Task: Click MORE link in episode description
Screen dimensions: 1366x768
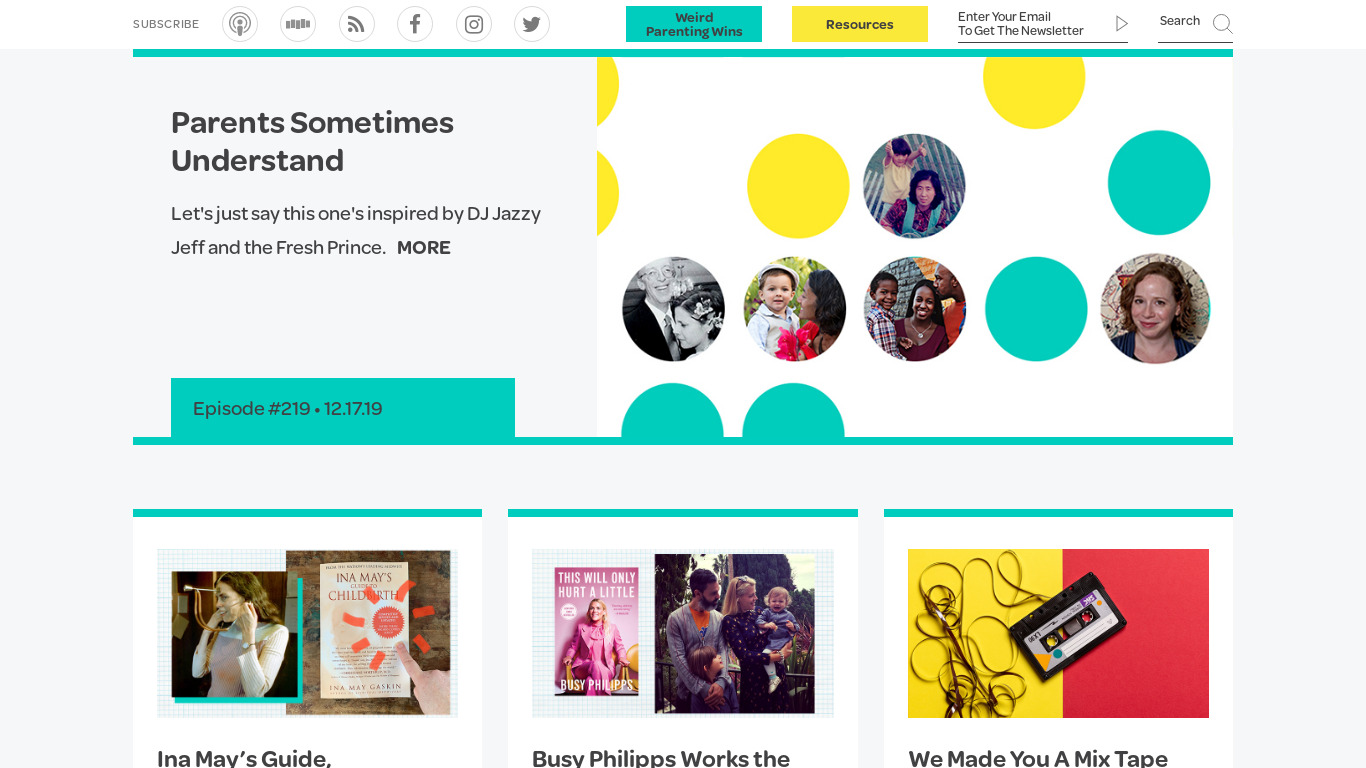Action: tap(423, 248)
